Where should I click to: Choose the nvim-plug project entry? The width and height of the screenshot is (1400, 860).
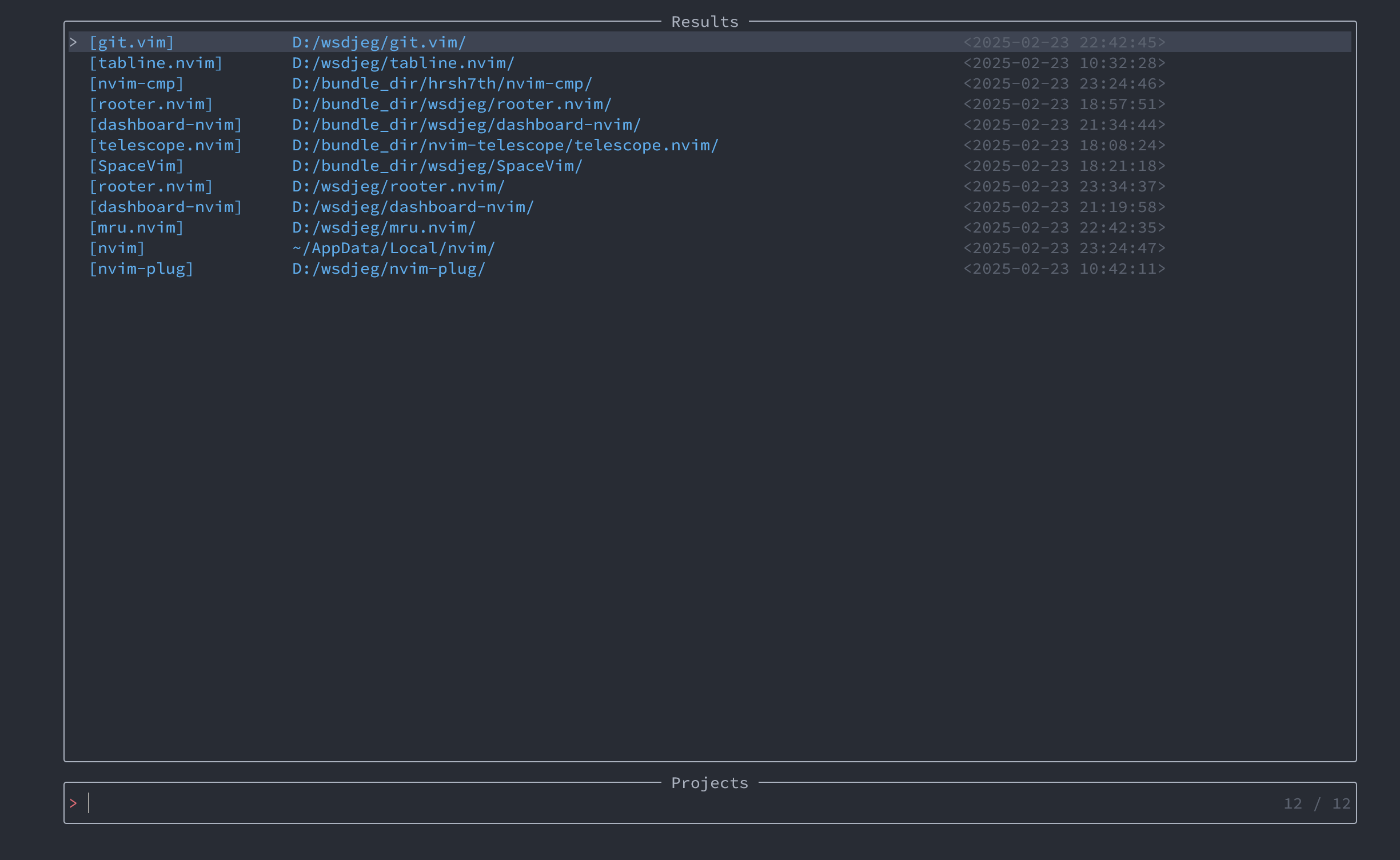[x=141, y=269]
